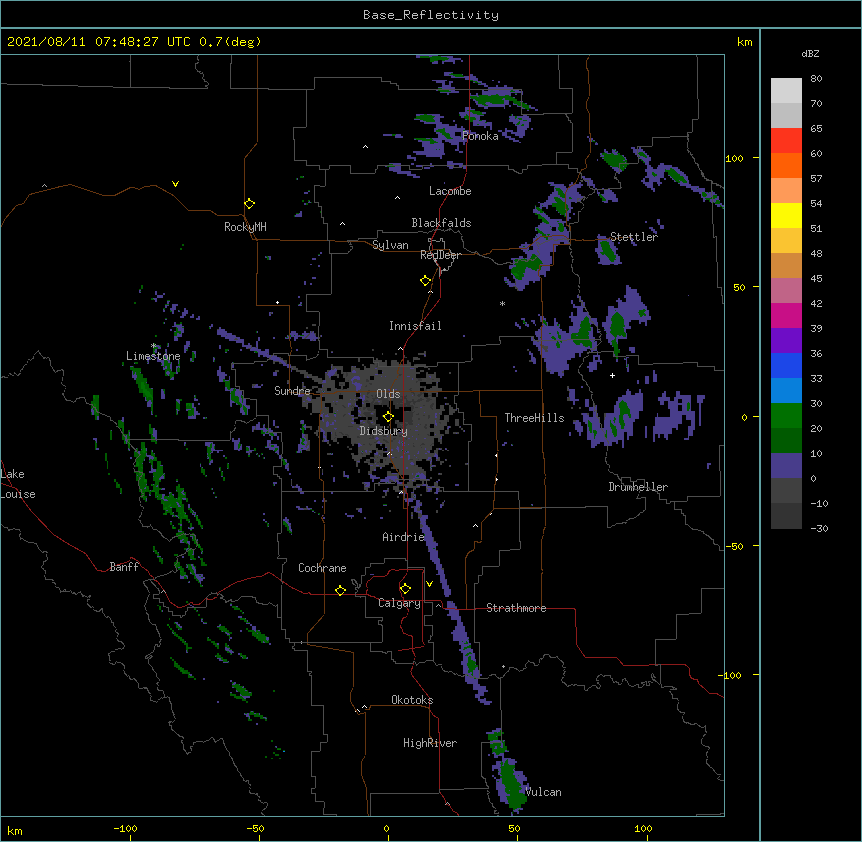The height and width of the screenshot is (842, 862).
Task: Click the -50 tick label on right axis
Action: [x=734, y=546]
